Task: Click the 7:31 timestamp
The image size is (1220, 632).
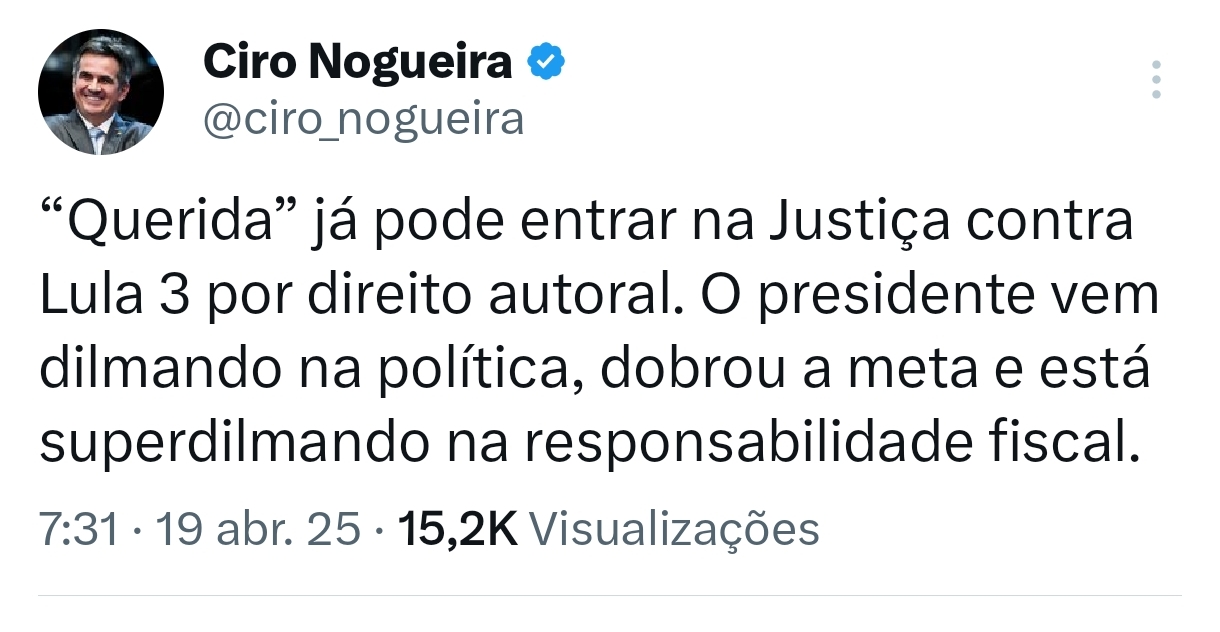Action: tap(79, 529)
